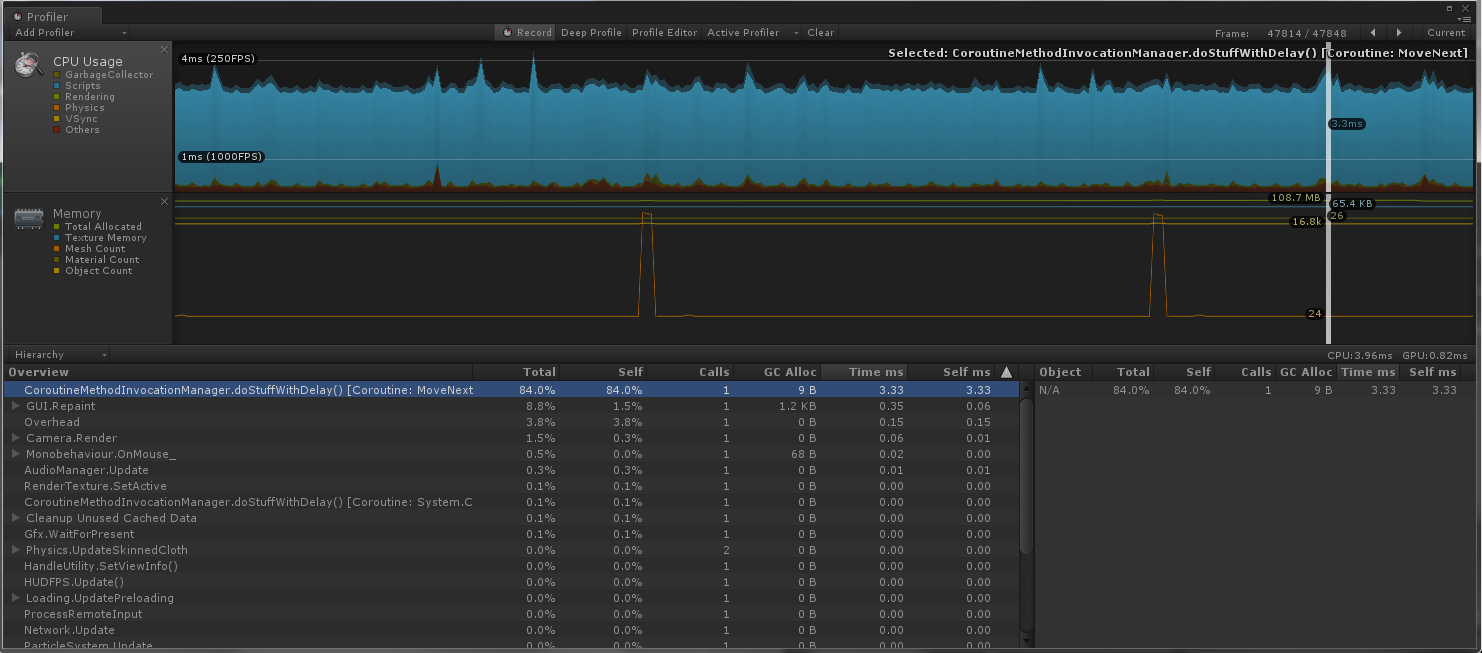1482x653 pixels.
Task: Click the Memory module icon
Action: [28, 216]
